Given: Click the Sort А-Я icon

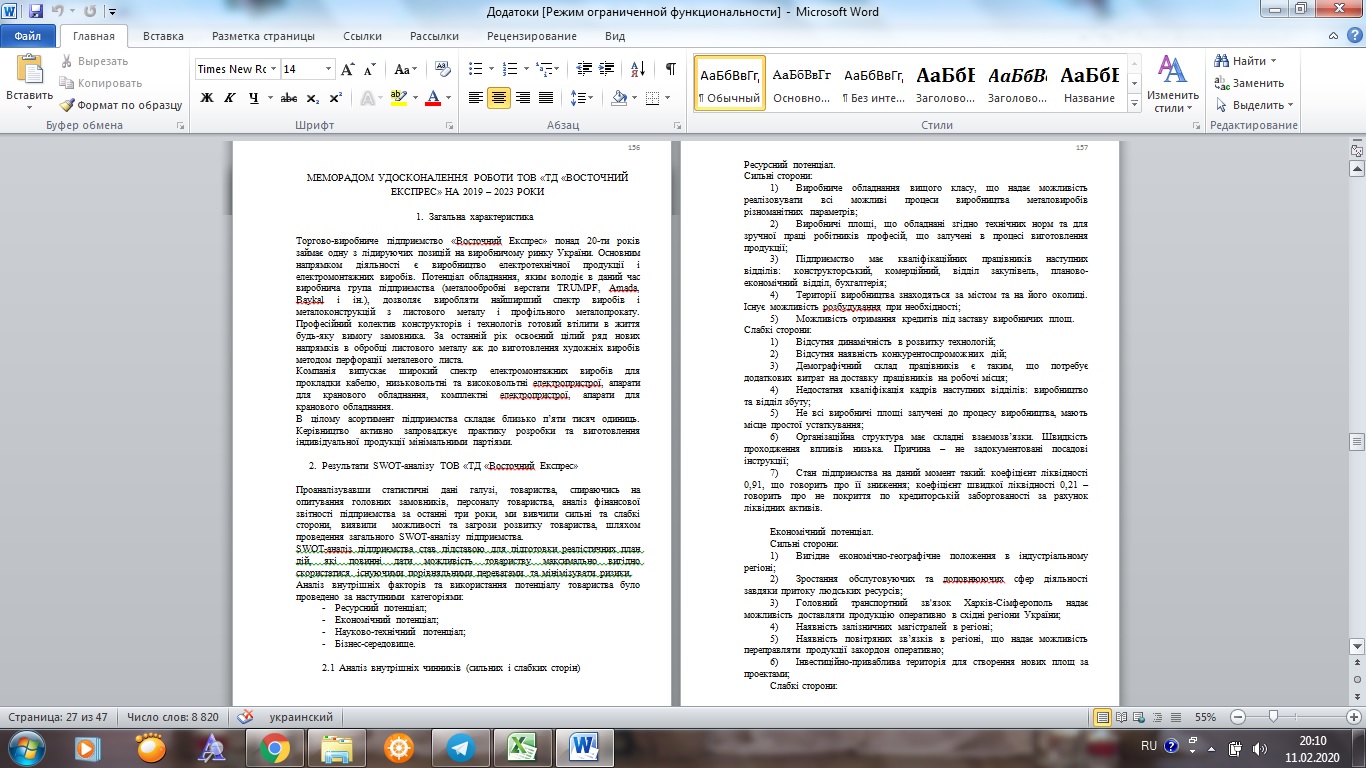Looking at the screenshot, I should [x=636, y=69].
